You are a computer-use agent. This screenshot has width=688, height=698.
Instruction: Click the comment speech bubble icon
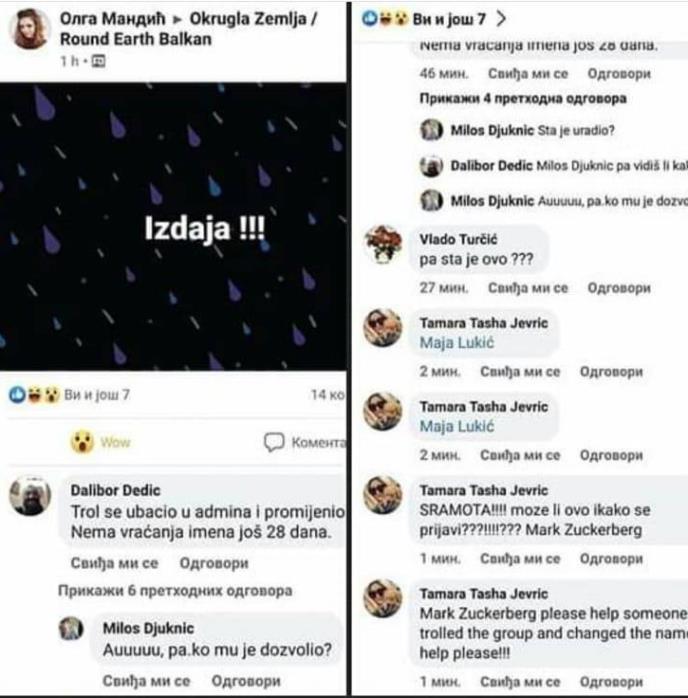click(273, 441)
